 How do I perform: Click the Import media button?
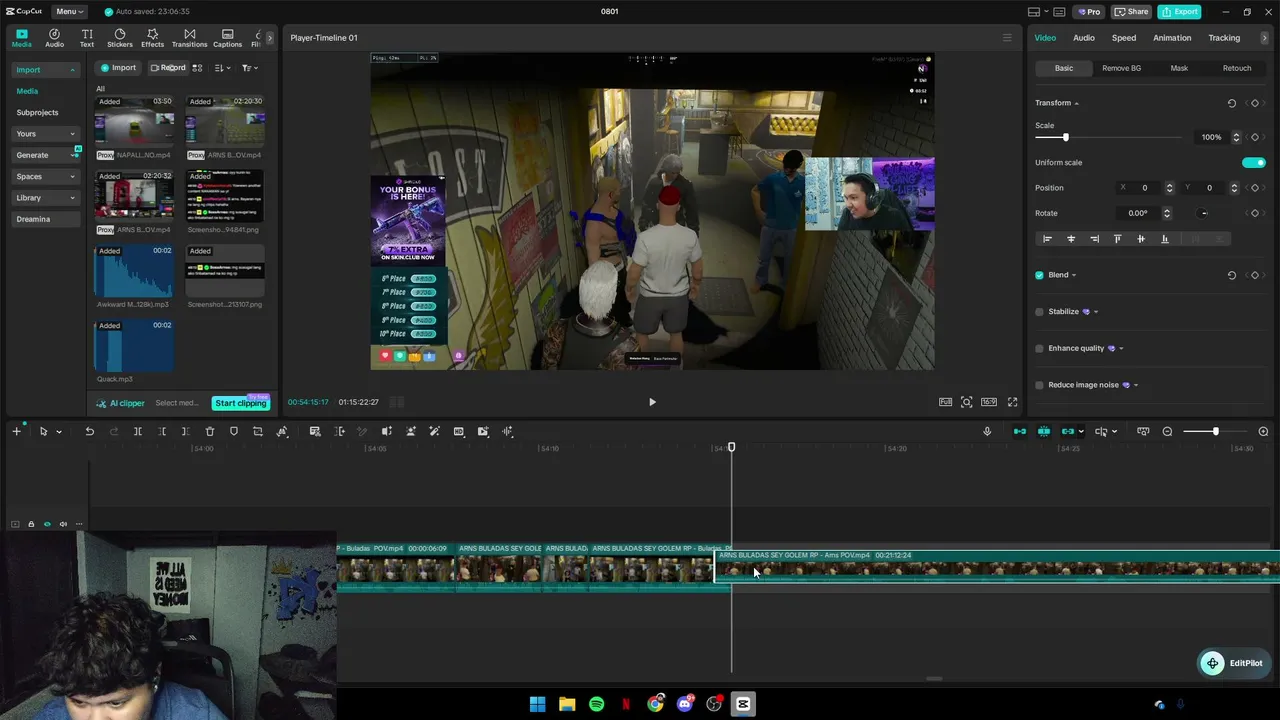coord(117,68)
